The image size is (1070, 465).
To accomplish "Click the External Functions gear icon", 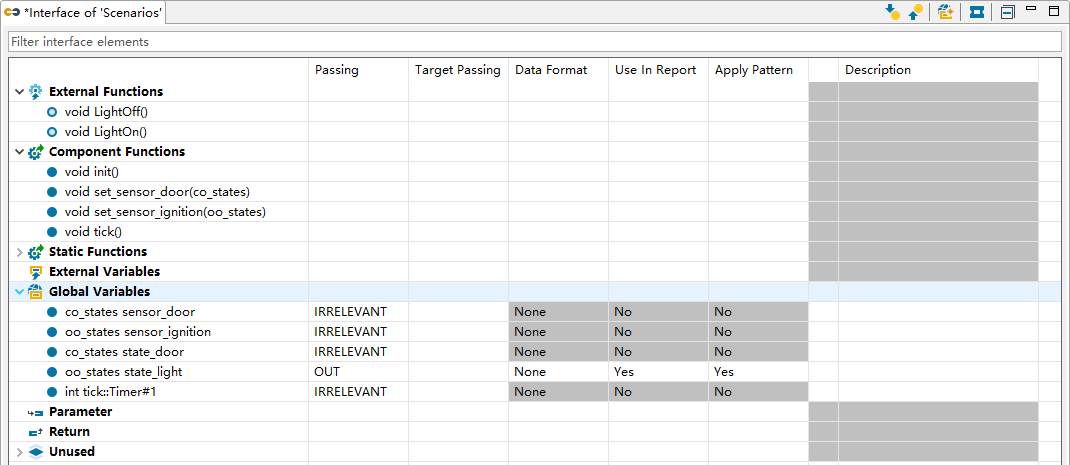I will (35, 91).
